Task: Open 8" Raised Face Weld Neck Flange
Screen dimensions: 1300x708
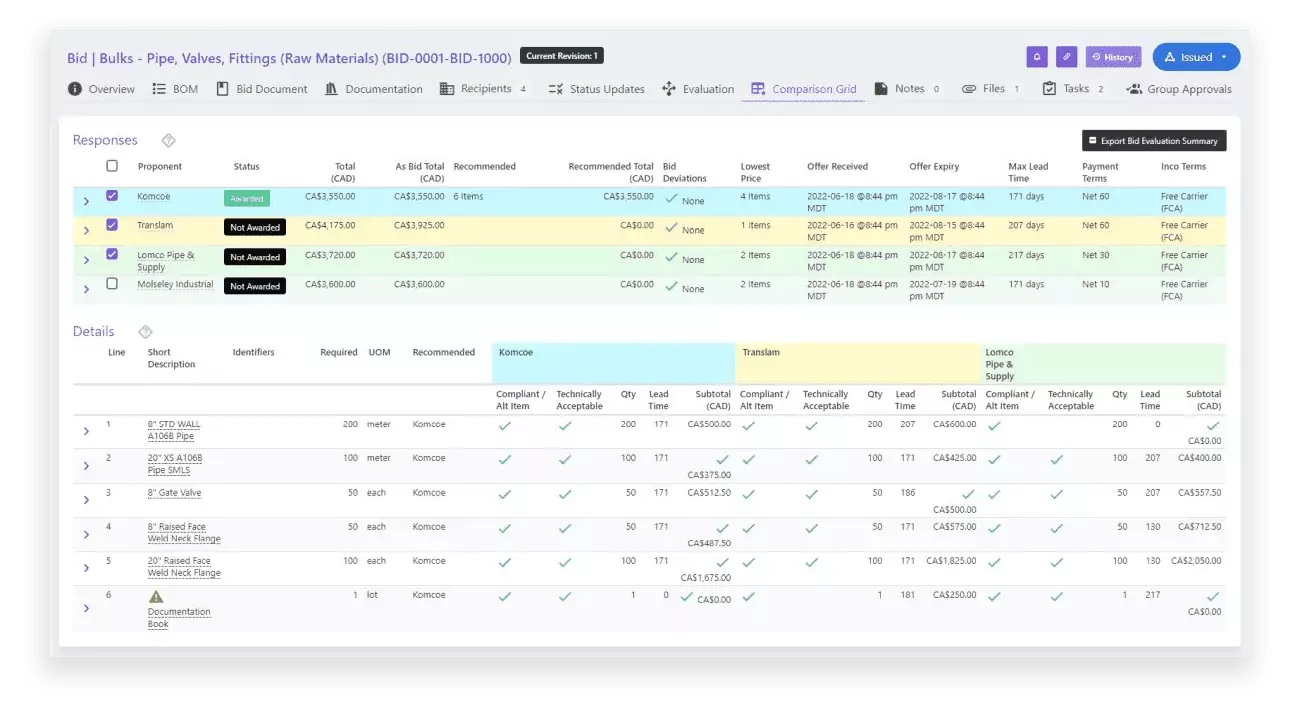Action: (x=184, y=533)
